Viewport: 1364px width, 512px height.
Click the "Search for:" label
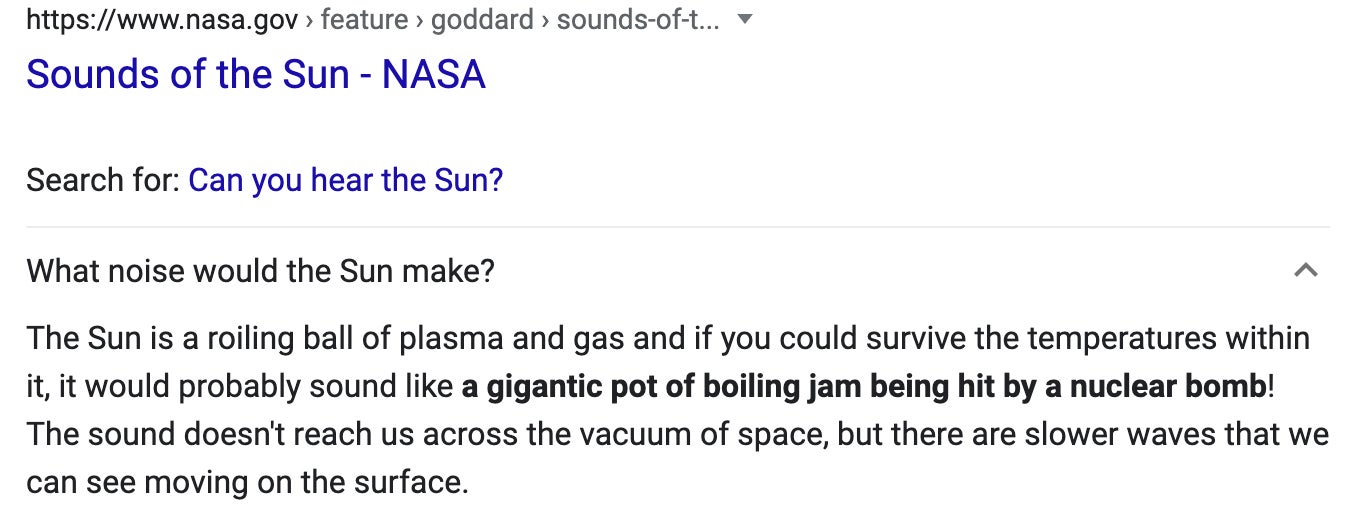102,180
